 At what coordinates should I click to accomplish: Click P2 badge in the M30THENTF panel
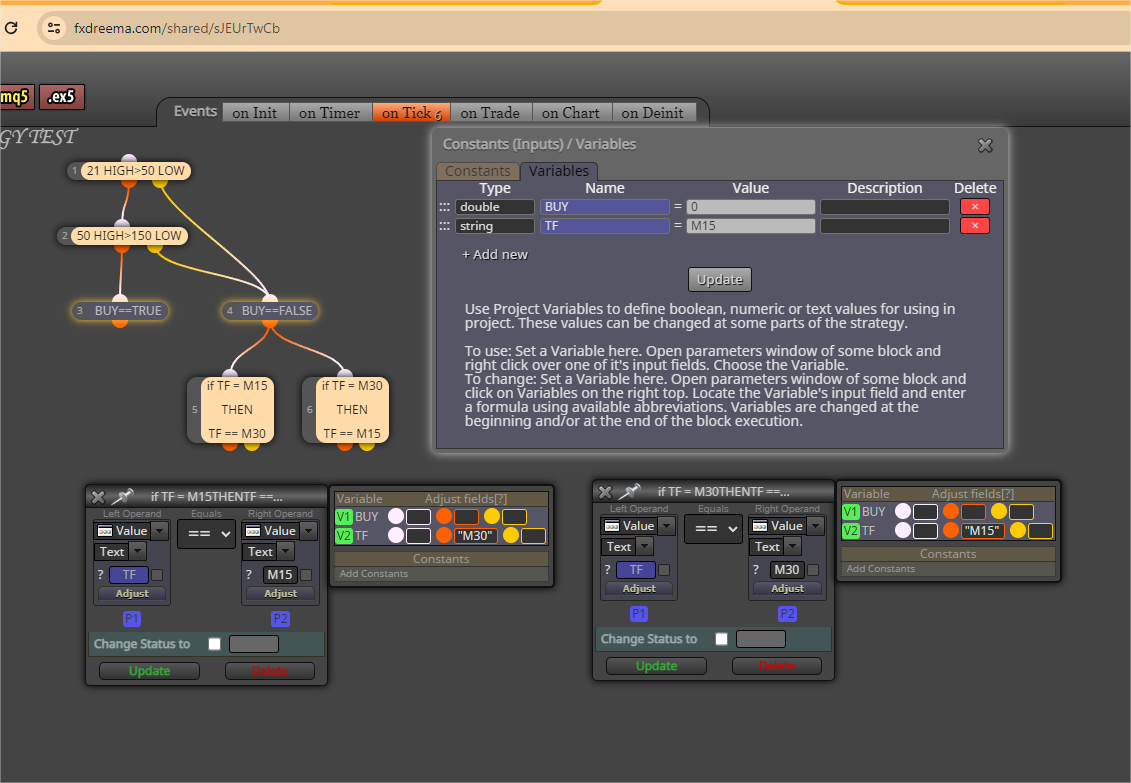(x=787, y=614)
